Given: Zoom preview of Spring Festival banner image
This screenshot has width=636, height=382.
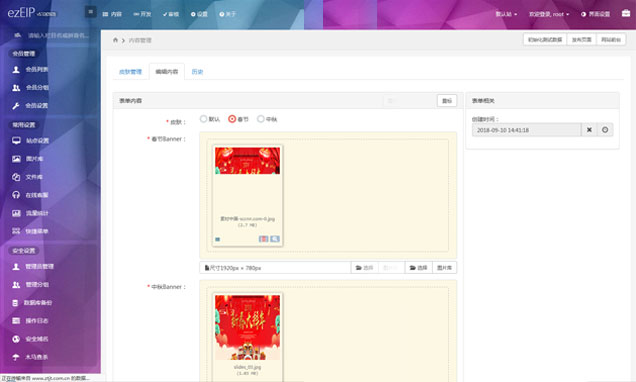Looking at the screenshot, I should click(x=275, y=239).
